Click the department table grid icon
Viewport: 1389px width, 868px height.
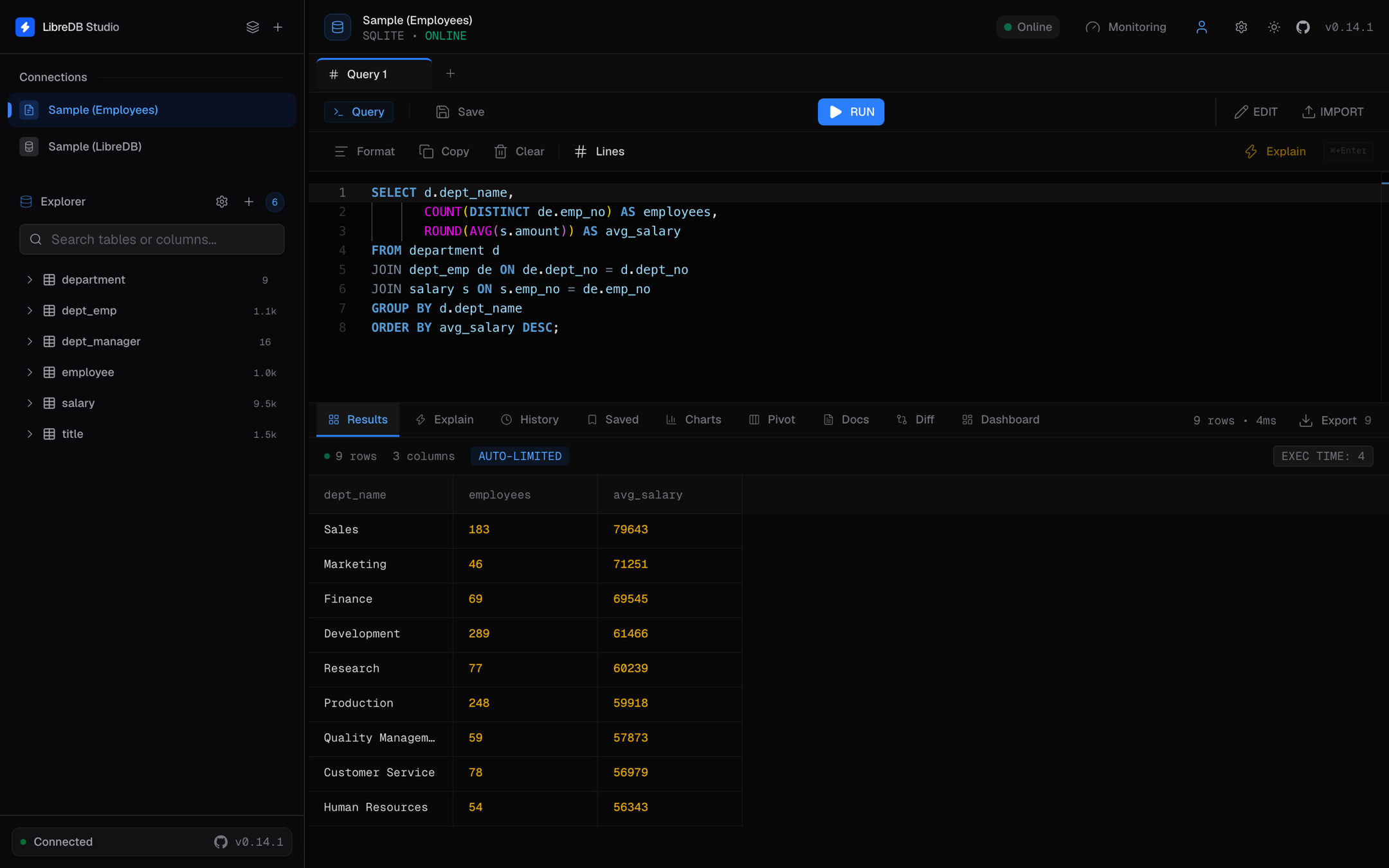pyautogui.click(x=49, y=280)
